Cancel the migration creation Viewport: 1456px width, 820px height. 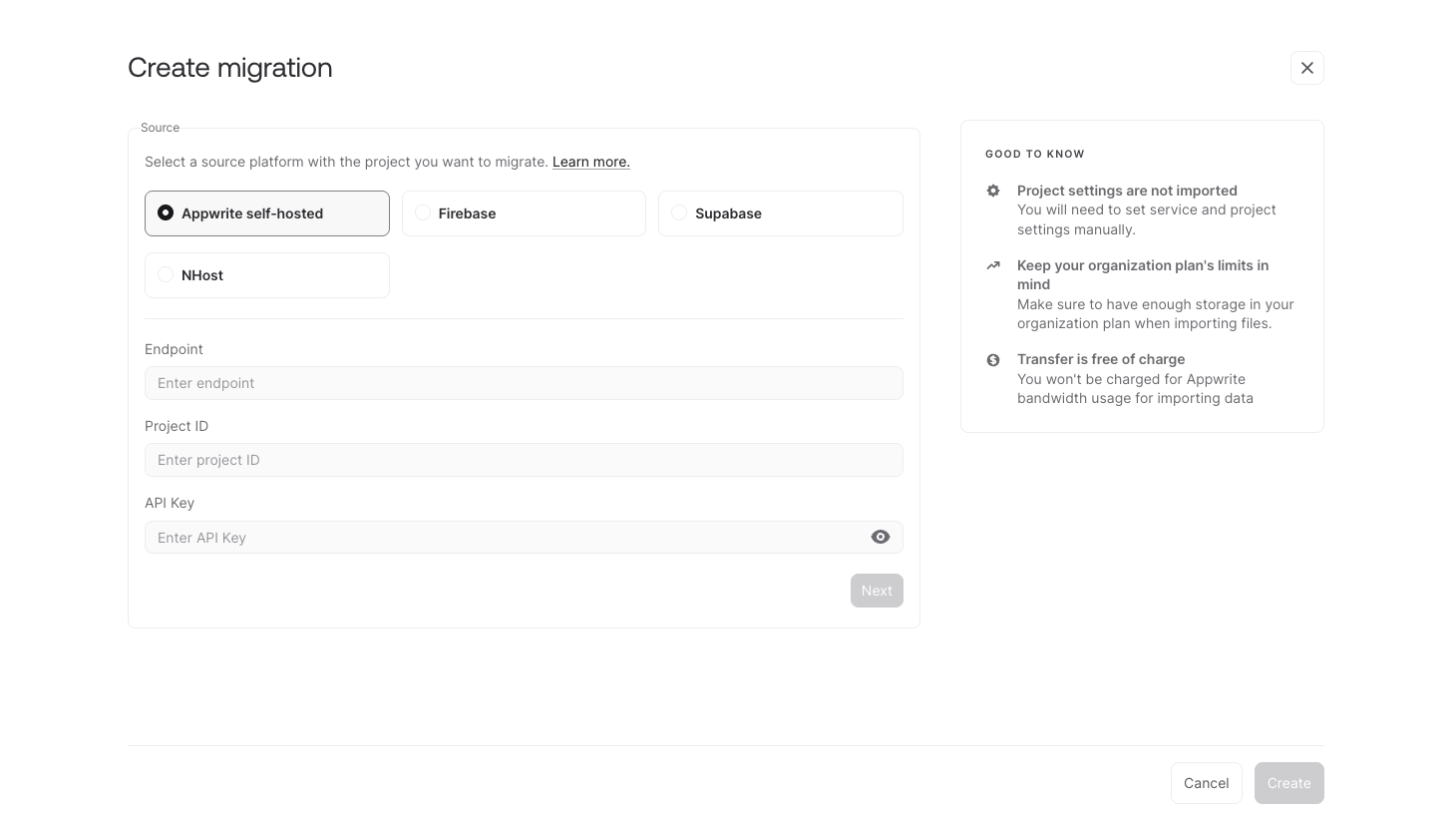1206,783
